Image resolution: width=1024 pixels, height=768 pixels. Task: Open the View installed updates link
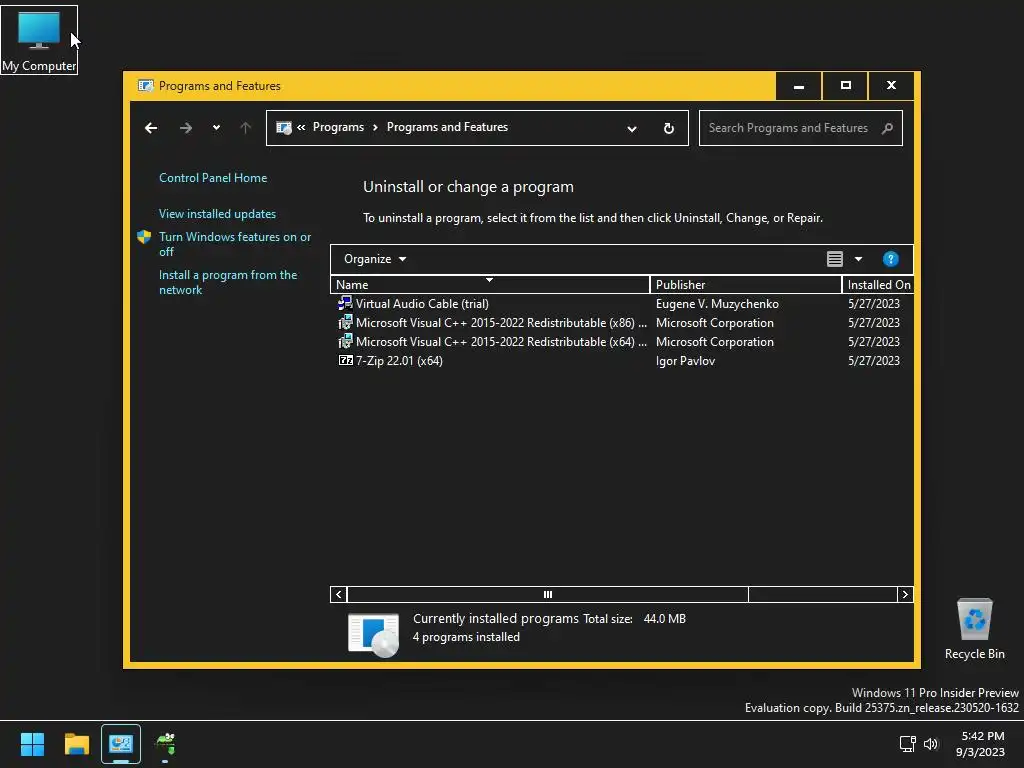tap(217, 214)
